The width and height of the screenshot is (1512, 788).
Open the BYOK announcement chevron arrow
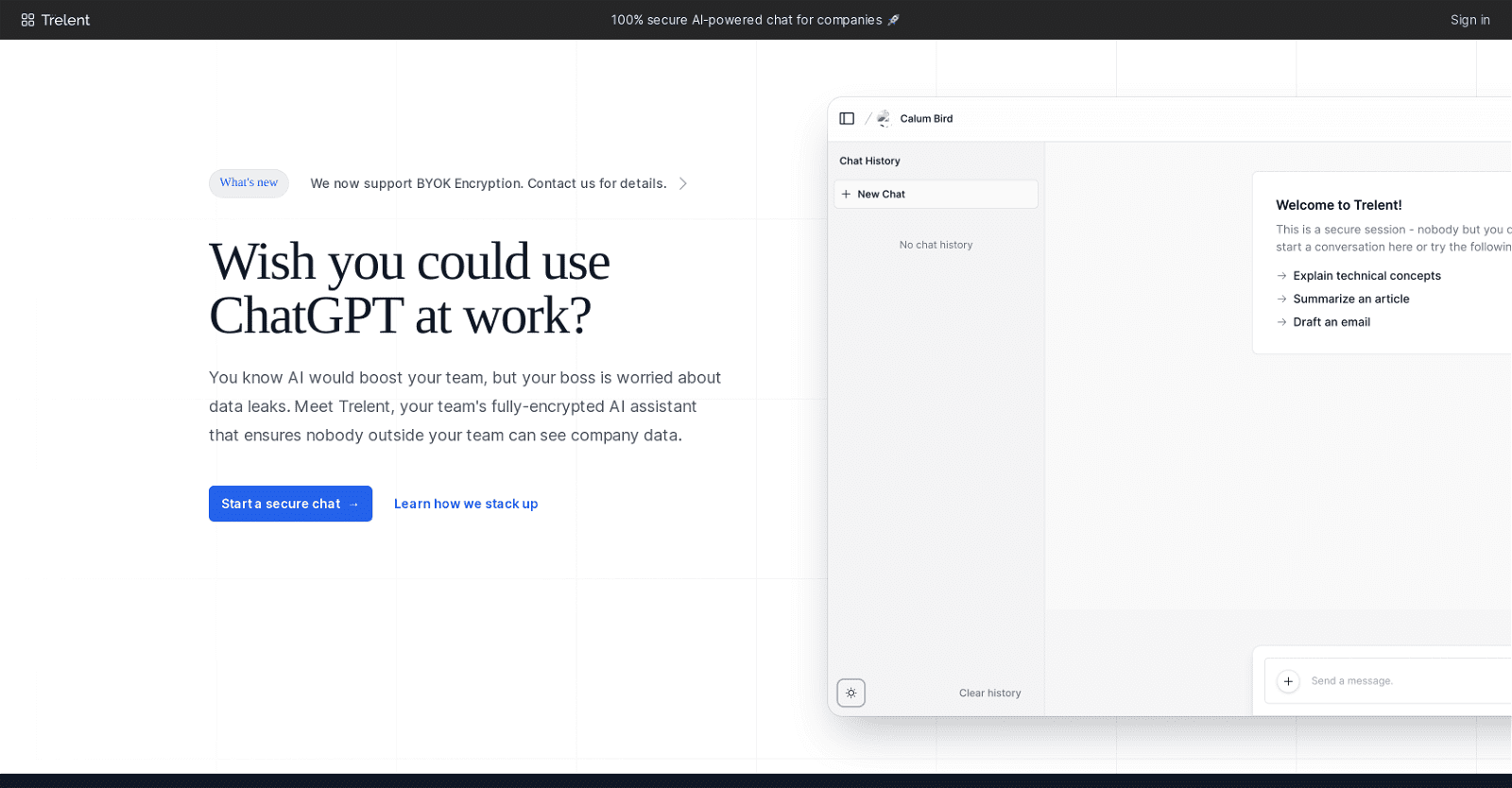[683, 183]
